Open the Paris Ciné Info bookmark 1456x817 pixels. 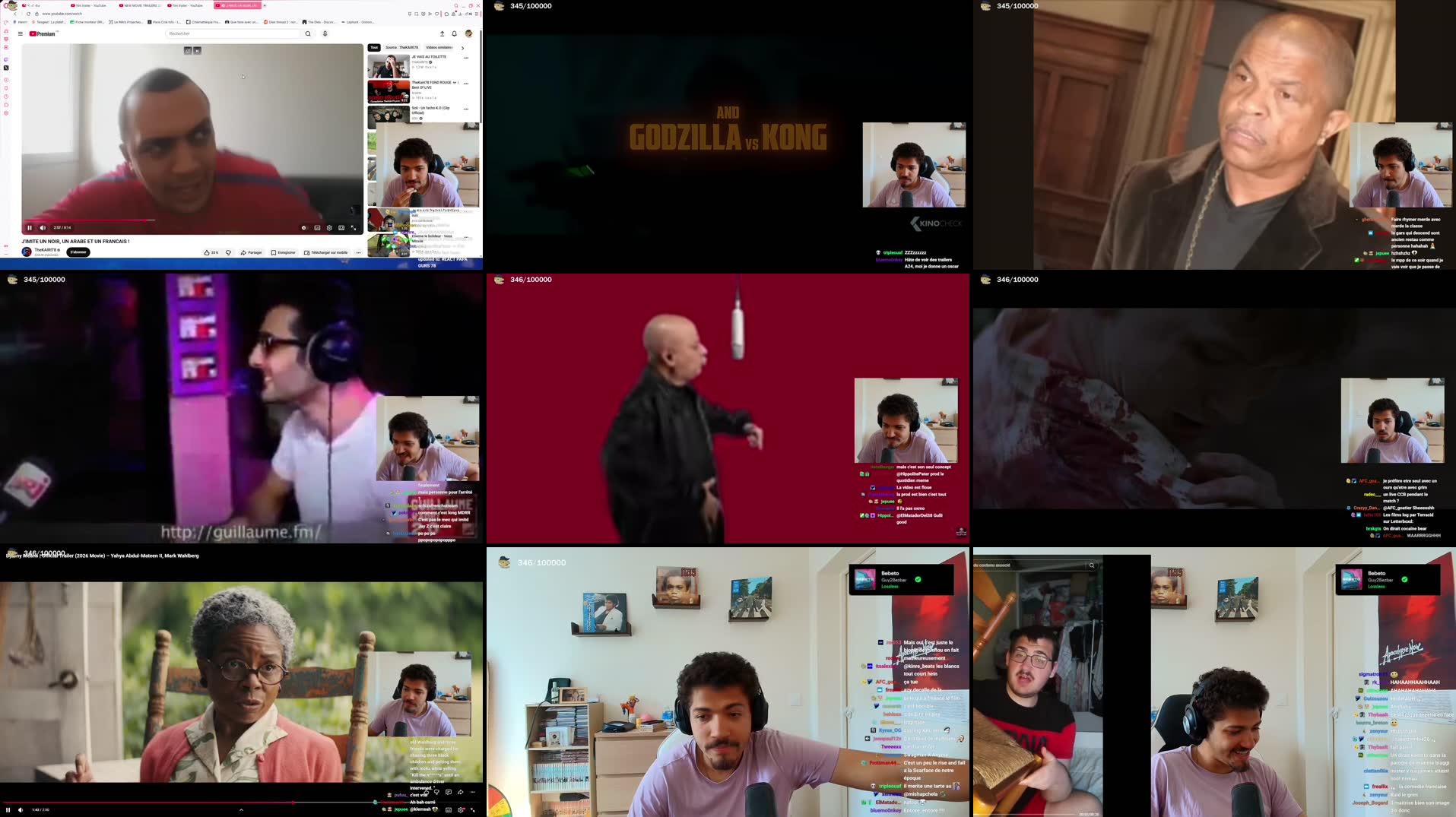pos(166,22)
